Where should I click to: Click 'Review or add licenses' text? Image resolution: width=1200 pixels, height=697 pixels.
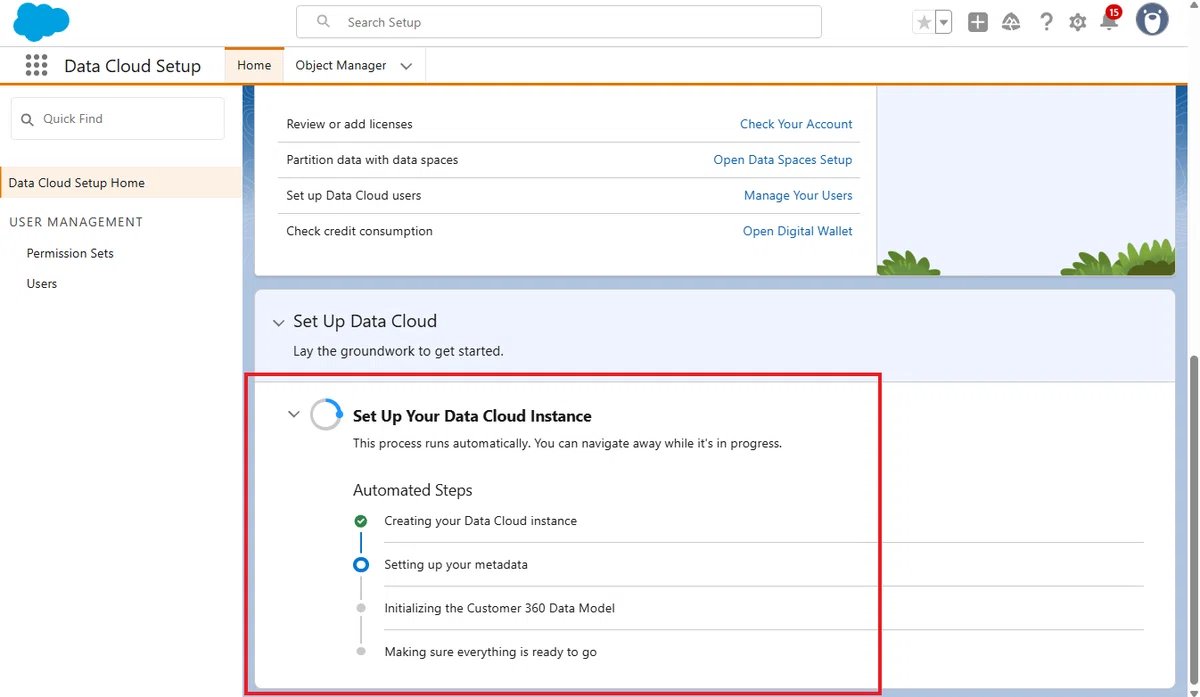click(x=349, y=124)
